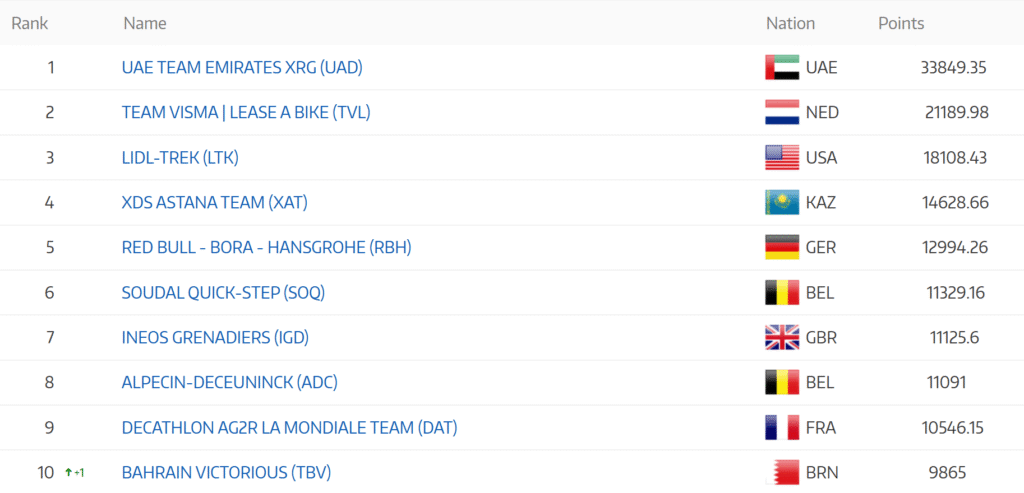Click the USA flag icon
Screen dimensions: 1024x493
click(782, 158)
